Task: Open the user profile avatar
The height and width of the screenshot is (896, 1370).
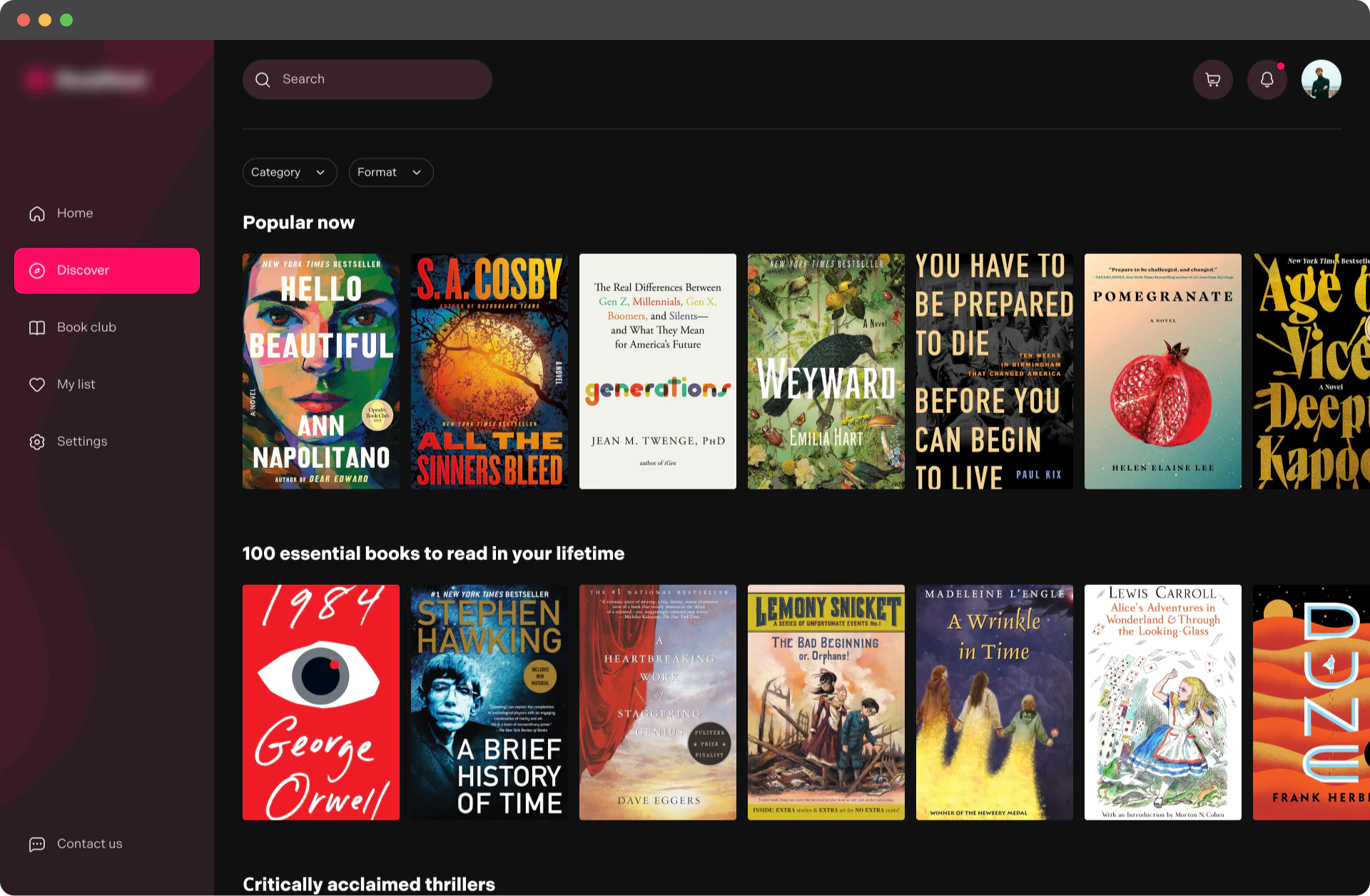Action: coord(1321,79)
